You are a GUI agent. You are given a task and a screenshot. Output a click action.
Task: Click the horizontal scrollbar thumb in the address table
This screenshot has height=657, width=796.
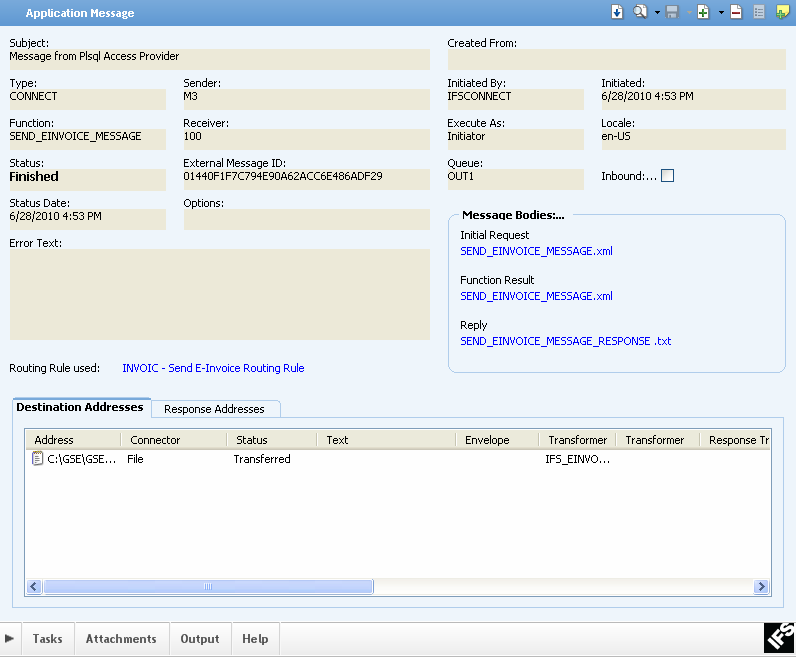[x=207, y=587]
